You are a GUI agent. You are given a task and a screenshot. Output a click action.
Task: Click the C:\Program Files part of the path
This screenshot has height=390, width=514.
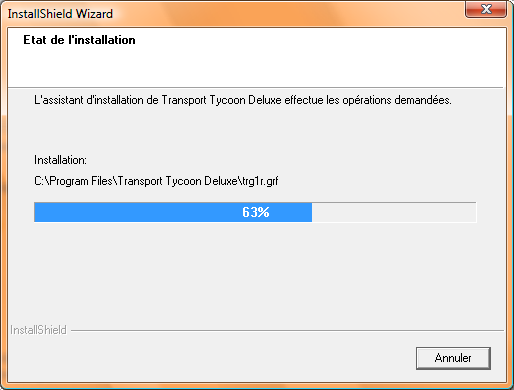73,181
